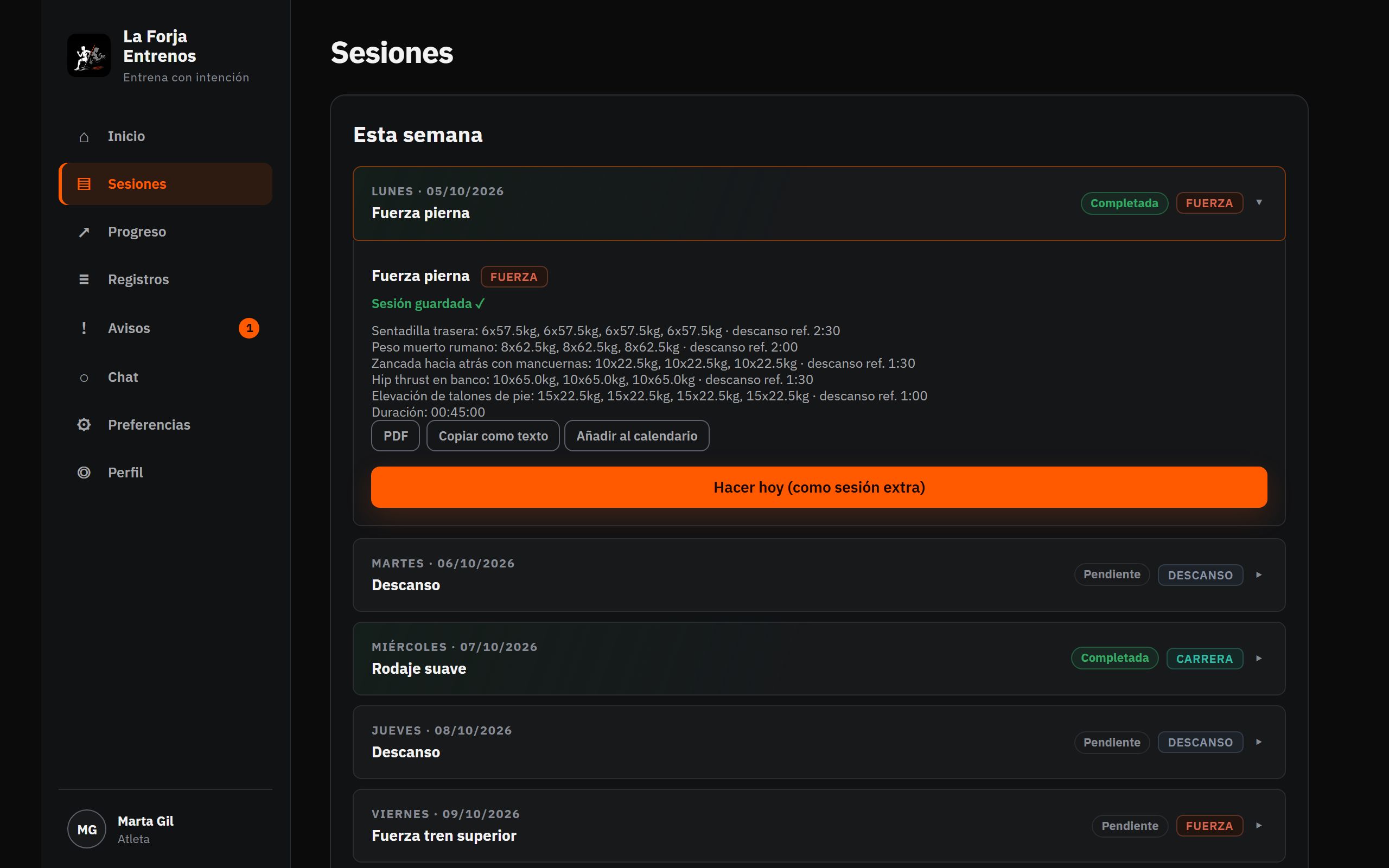Open the Avisos menu item

[x=165, y=328]
